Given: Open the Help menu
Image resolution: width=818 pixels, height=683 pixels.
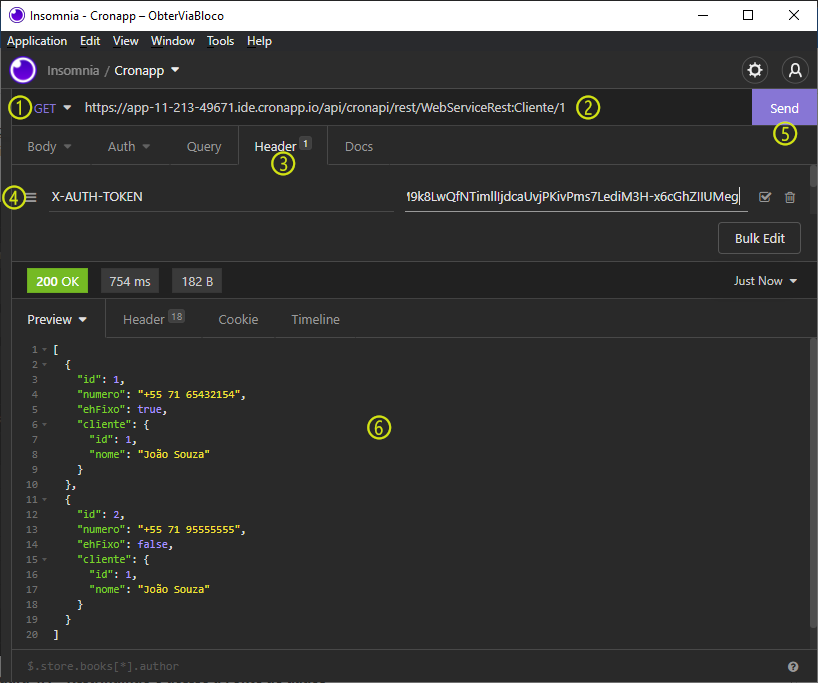Looking at the screenshot, I should pos(259,41).
